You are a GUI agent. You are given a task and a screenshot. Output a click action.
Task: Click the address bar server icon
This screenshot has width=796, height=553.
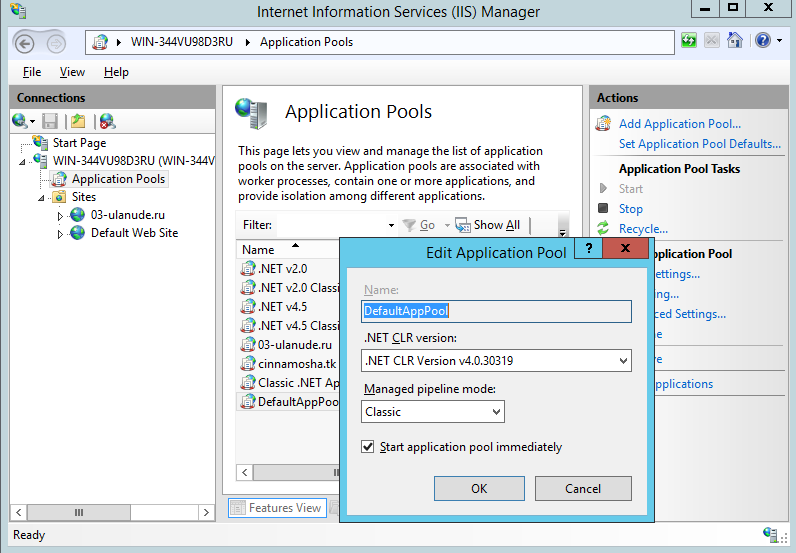tap(100, 42)
